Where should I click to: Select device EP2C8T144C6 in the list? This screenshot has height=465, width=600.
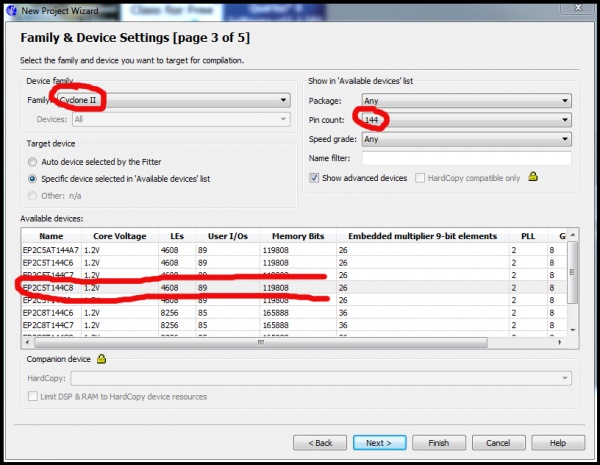tap(294, 313)
